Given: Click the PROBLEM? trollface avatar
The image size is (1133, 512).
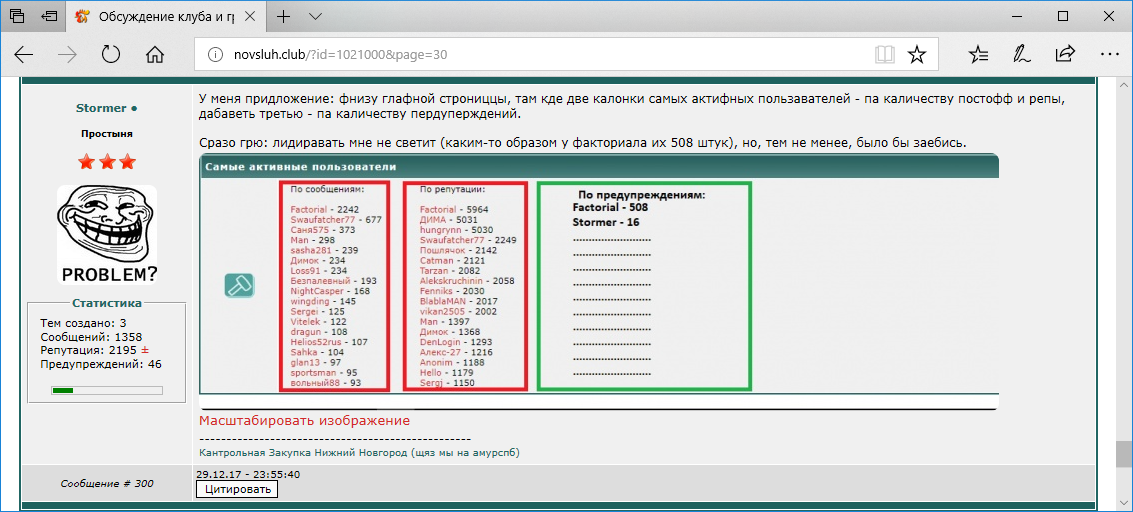Looking at the screenshot, I should coord(107,235).
